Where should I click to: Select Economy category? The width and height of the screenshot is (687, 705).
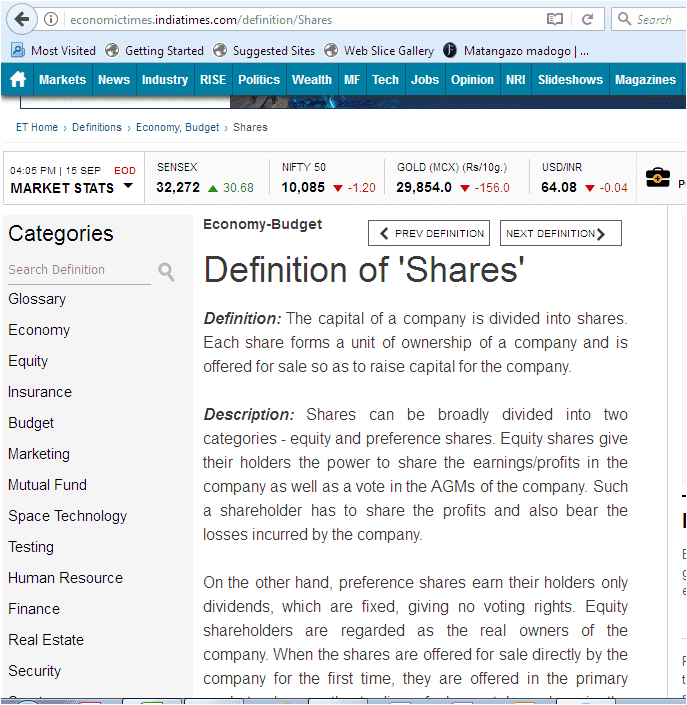tap(39, 330)
